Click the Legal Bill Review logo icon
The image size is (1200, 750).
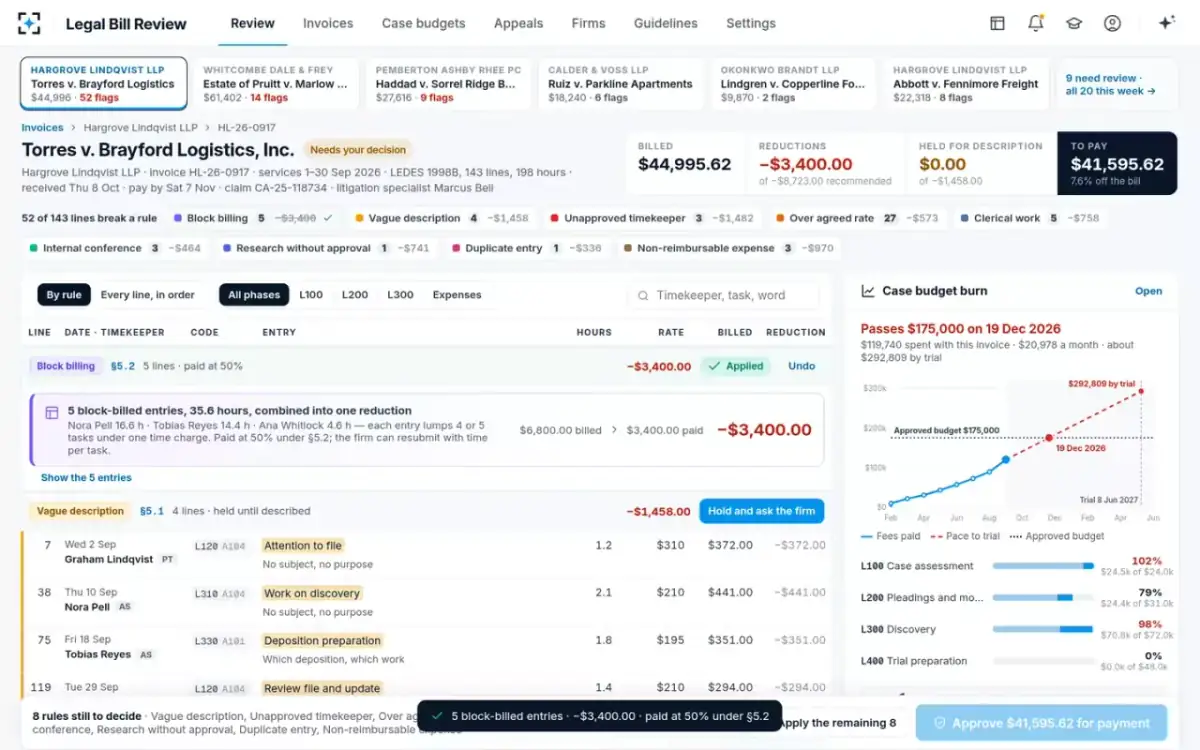click(x=30, y=23)
